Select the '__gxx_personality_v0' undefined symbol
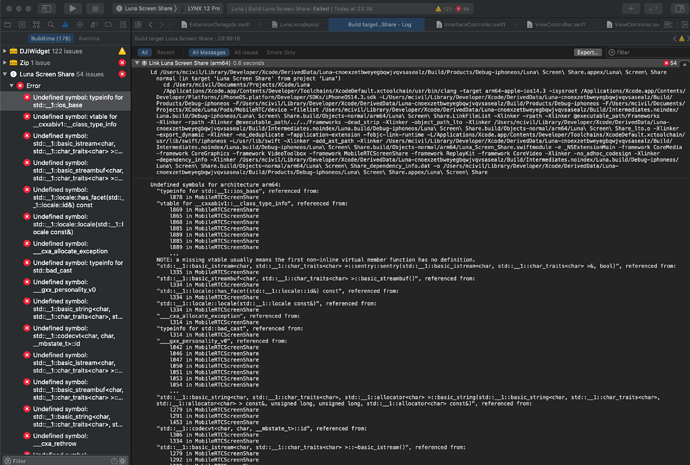 coord(65,286)
